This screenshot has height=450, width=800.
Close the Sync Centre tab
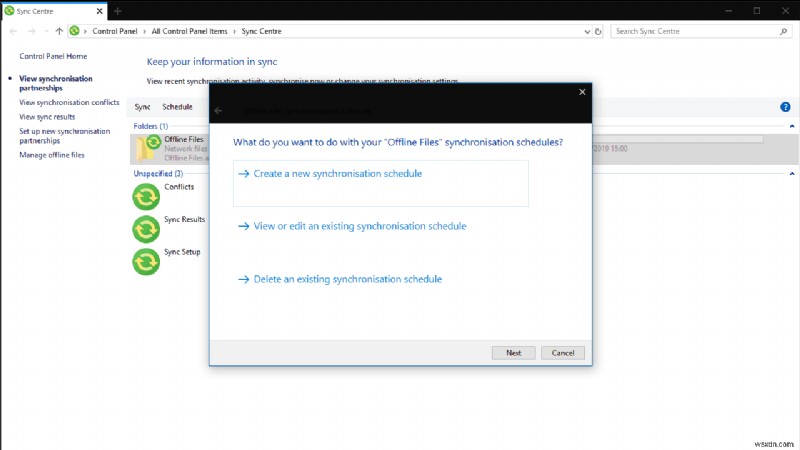point(99,11)
